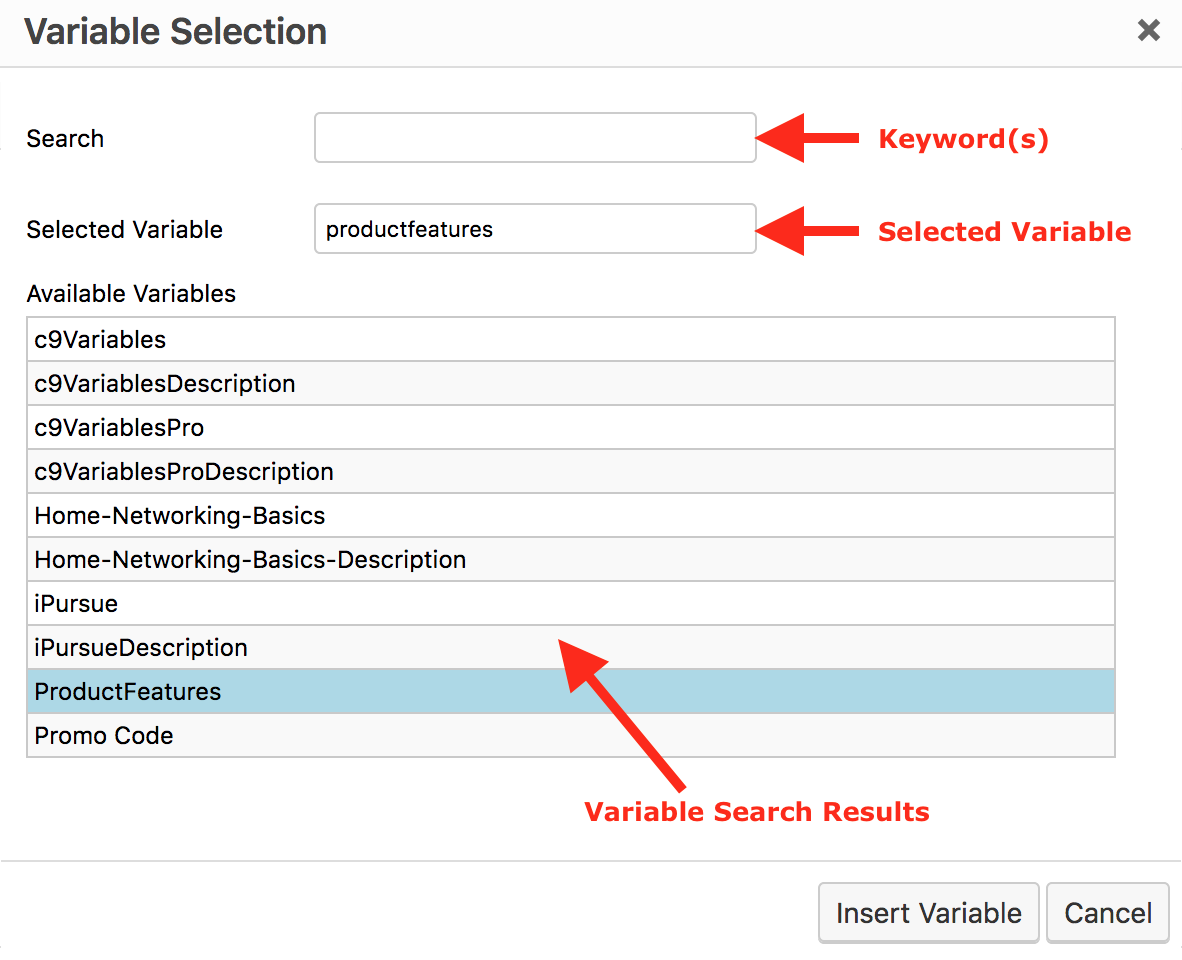Click the red Keyword(s) annotation text
Image resolution: width=1182 pixels, height=960 pixels.
(963, 139)
